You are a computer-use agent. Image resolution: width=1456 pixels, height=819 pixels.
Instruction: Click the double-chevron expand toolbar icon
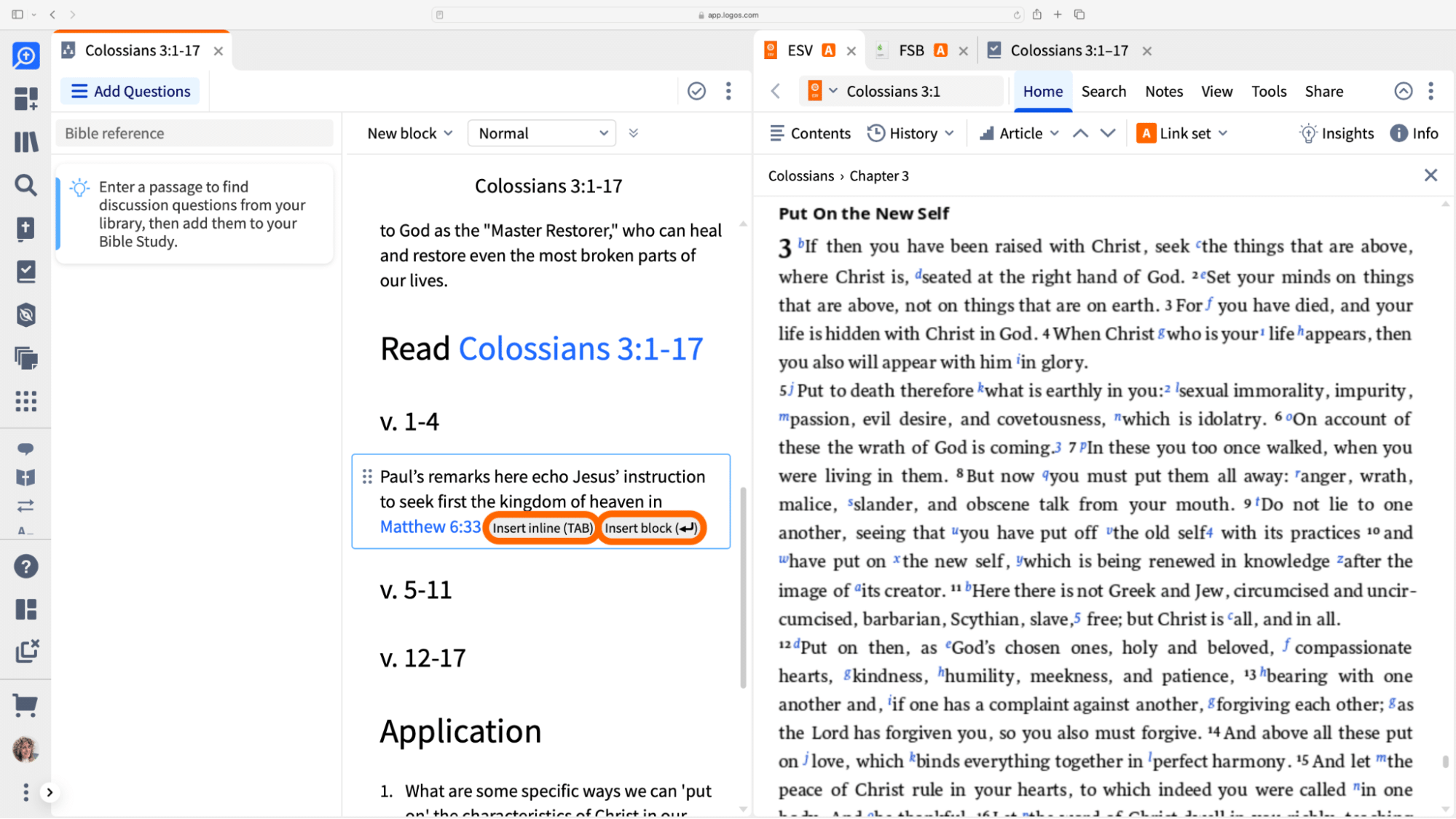coord(634,133)
